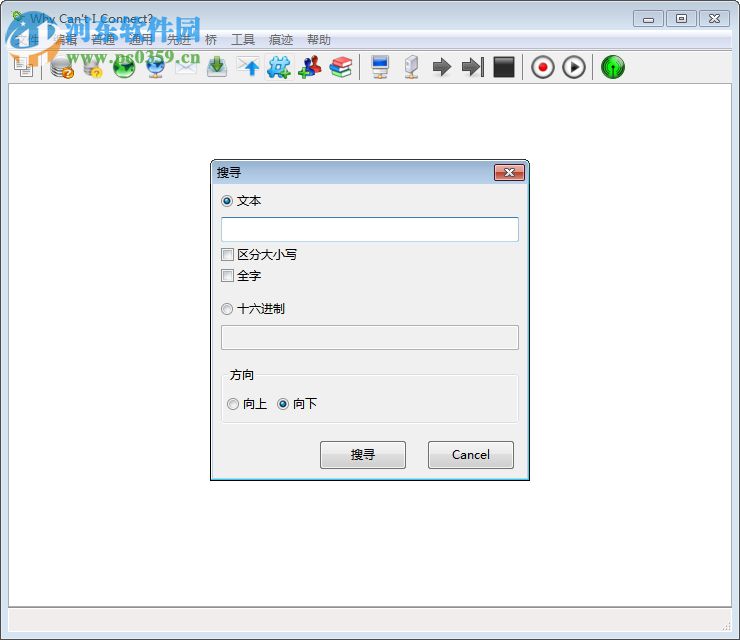740x640 pixels.
Task: Open the 编辑 menu
Action: (66, 40)
